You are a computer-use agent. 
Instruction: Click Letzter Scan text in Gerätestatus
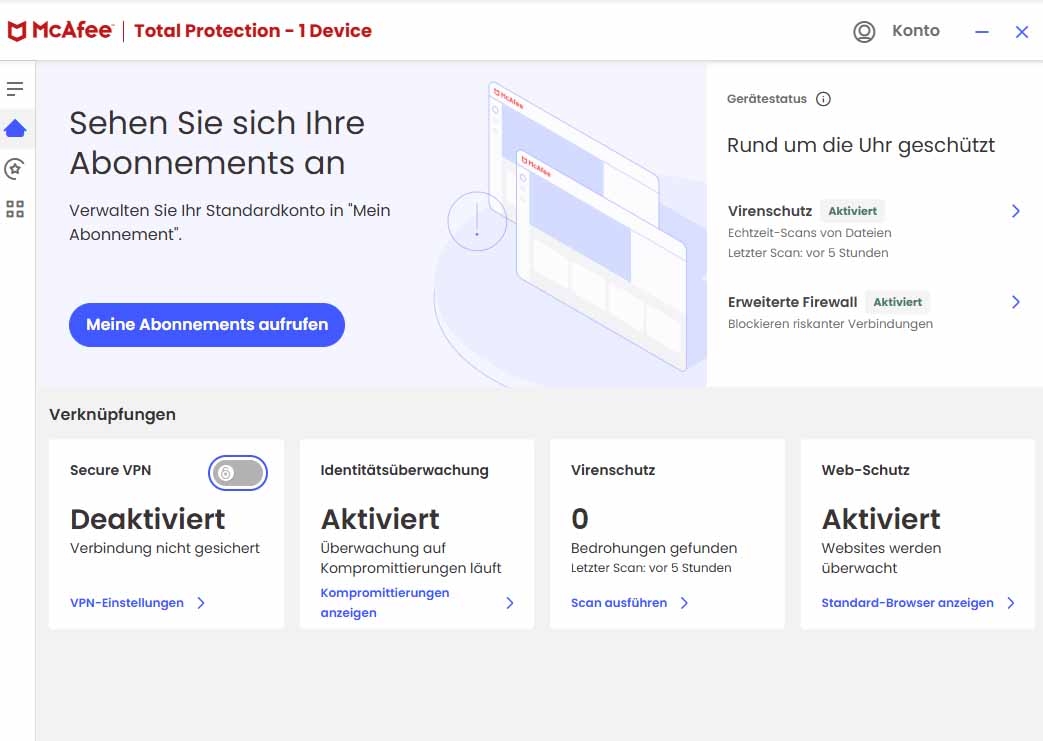click(x=808, y=253)
